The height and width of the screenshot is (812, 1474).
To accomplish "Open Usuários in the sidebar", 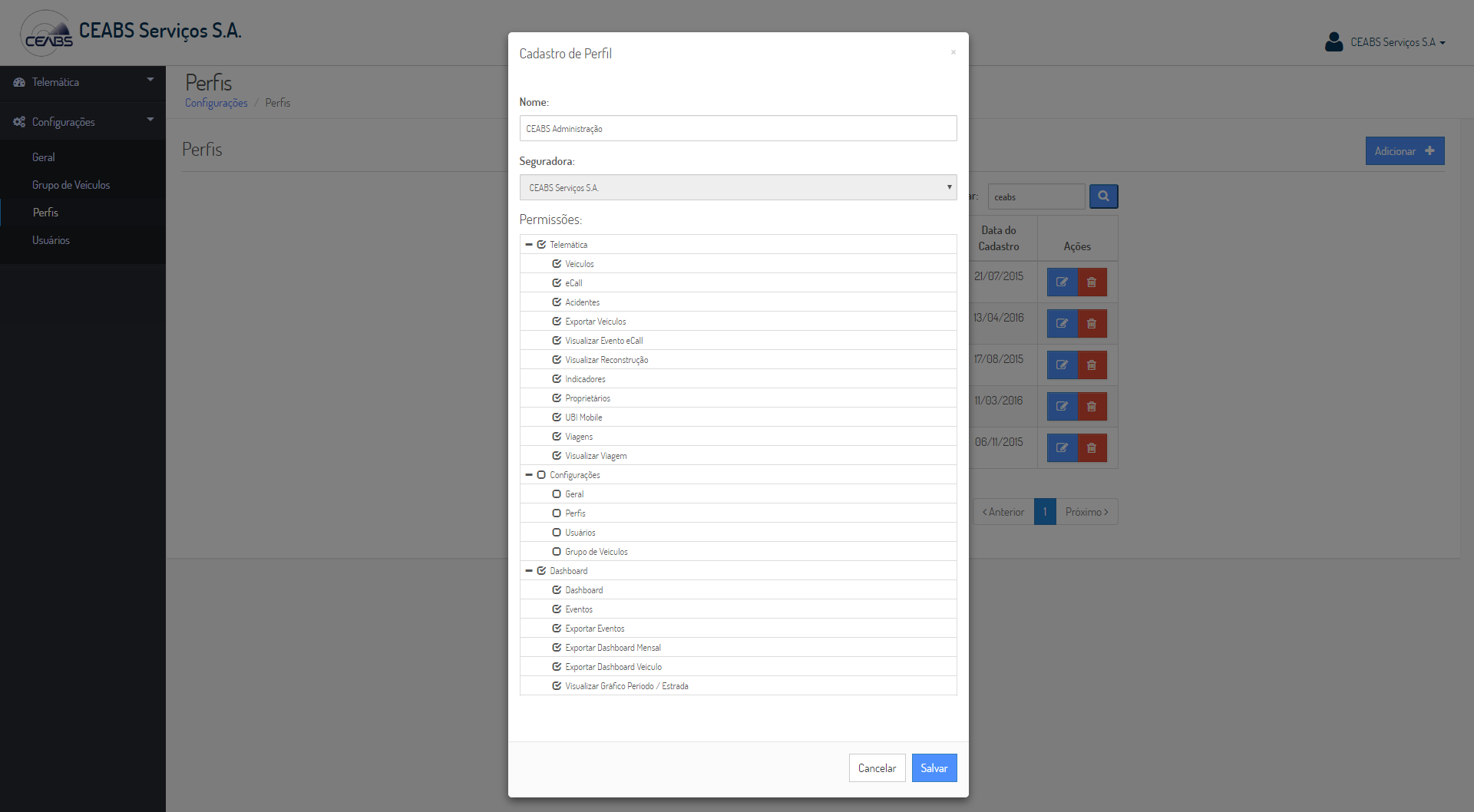I will coord(51,240).
